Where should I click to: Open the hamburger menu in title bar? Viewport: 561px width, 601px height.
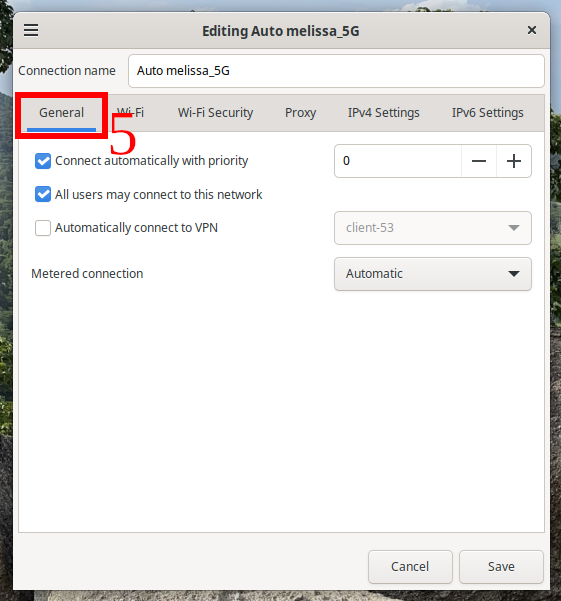click(x=31, y=30)
